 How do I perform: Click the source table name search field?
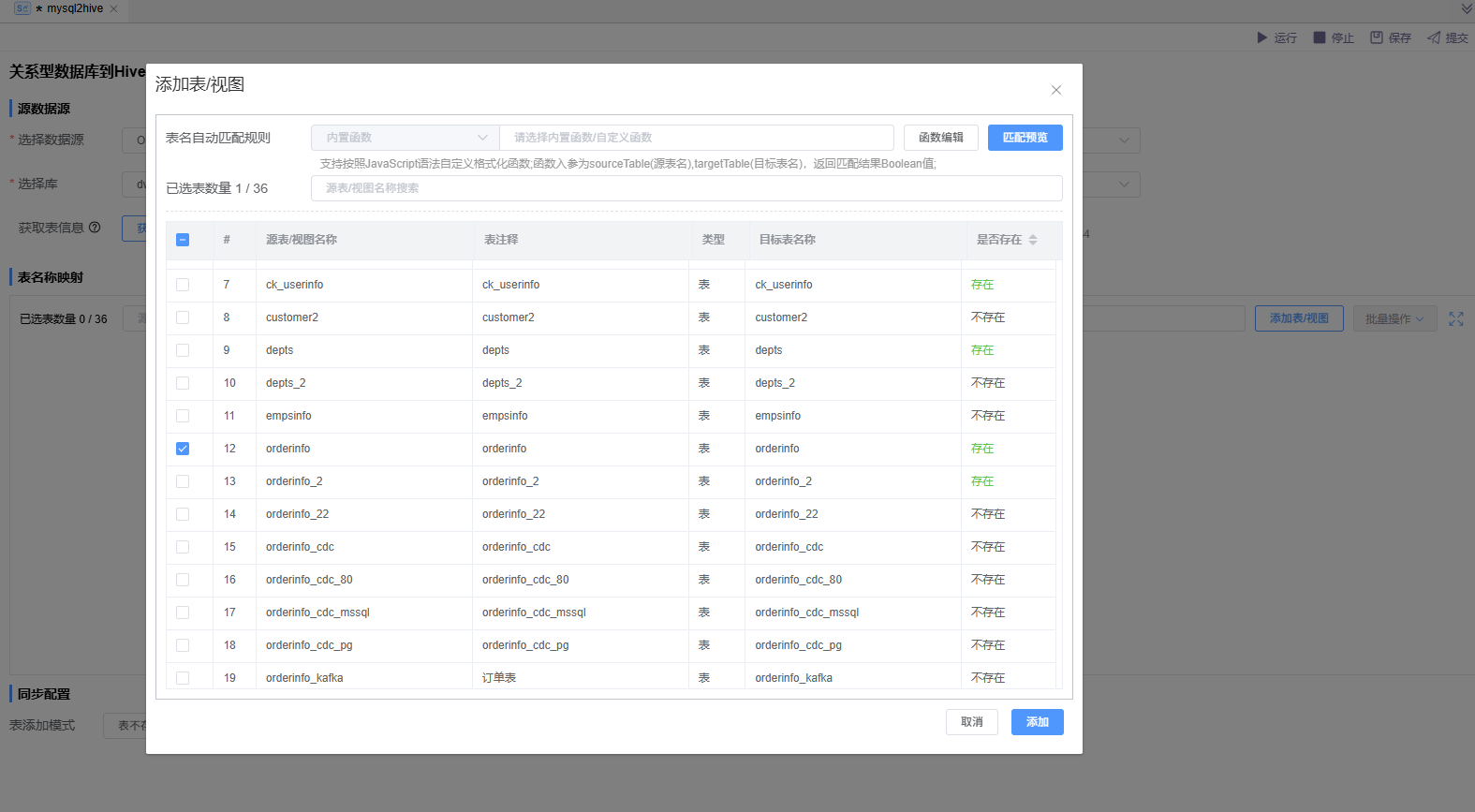point(686,188)
